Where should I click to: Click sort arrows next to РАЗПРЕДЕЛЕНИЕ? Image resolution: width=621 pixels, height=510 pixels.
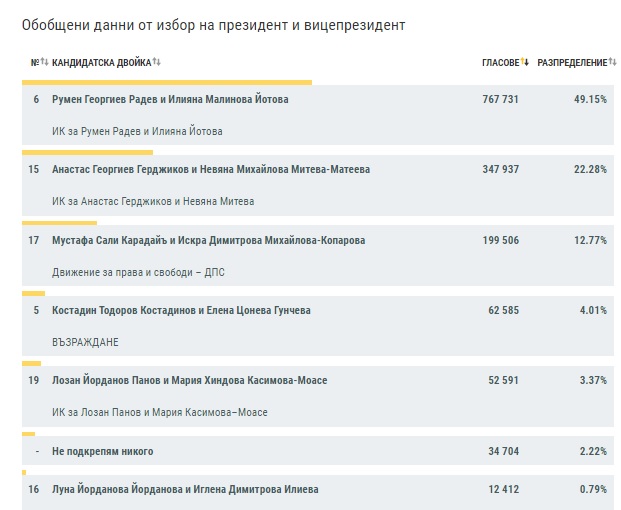tap(612, 62)
